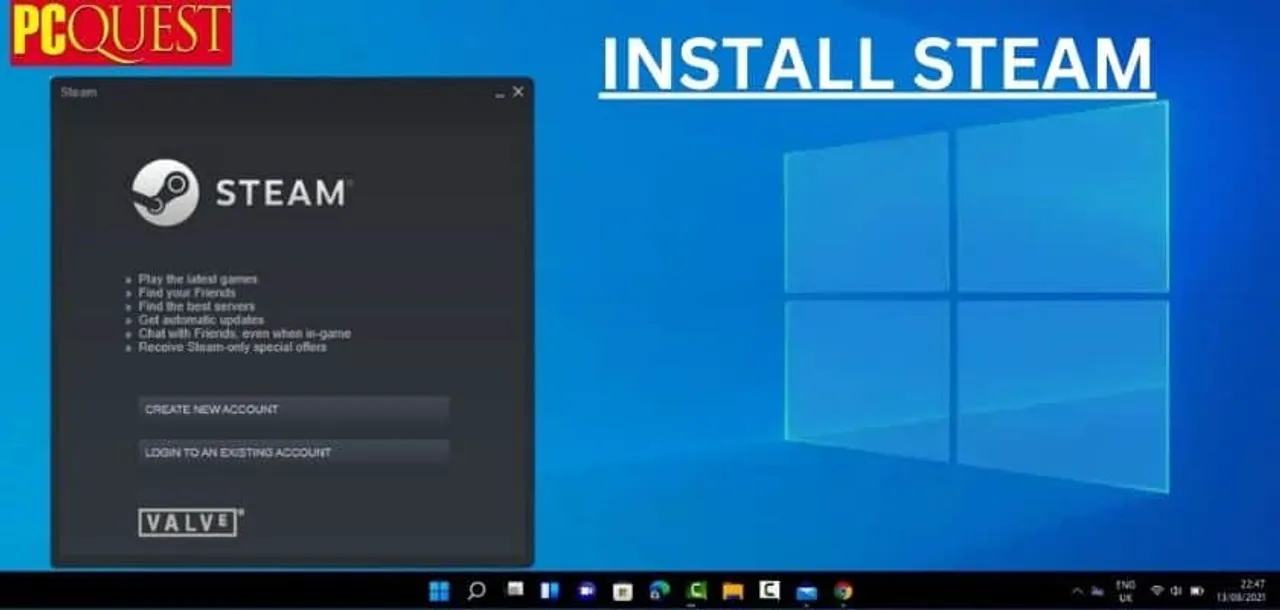Click the Valve logo
1280x610 pixels.
point(191,523)
